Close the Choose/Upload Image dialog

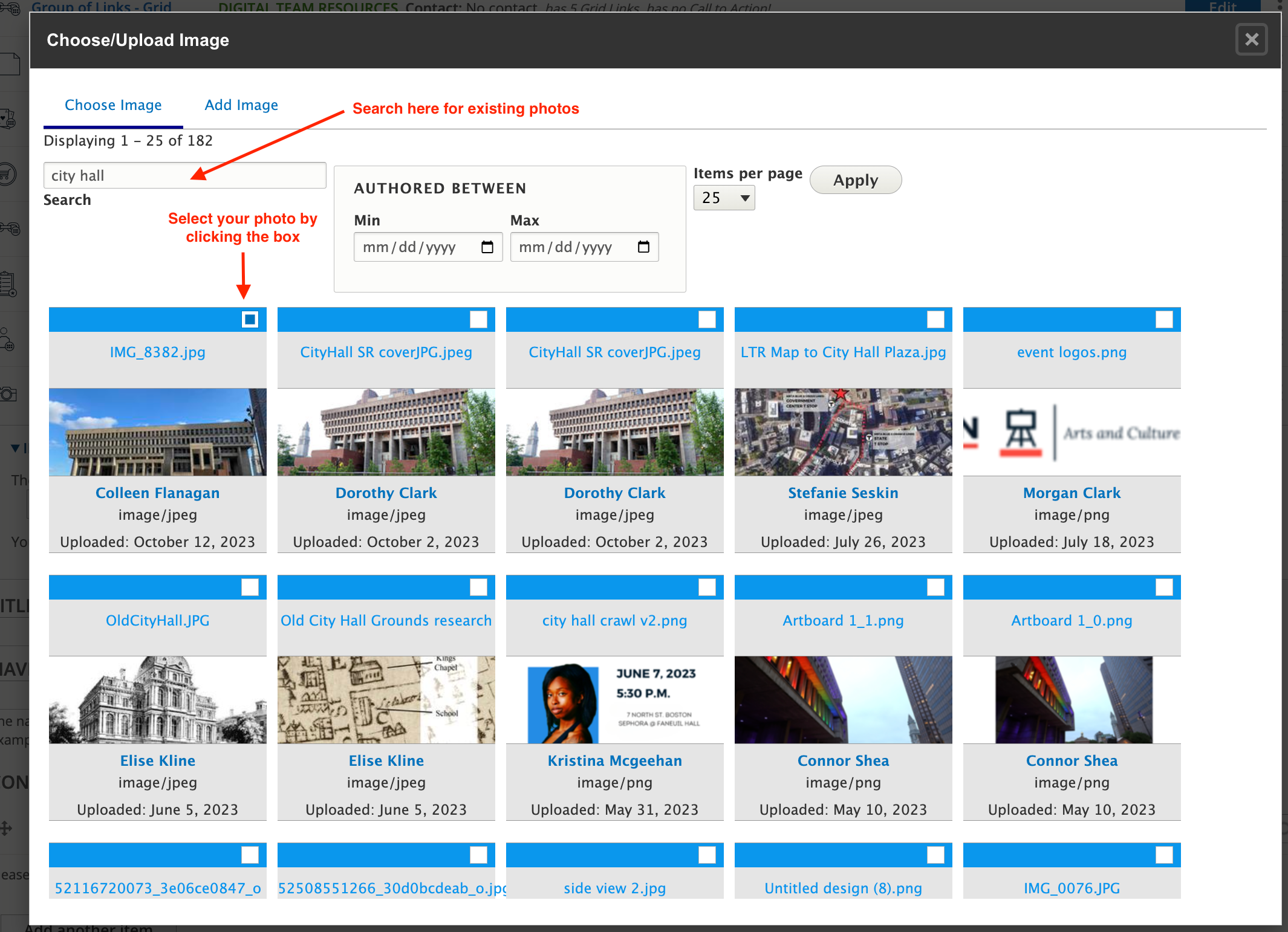(x=1251, y=40)
